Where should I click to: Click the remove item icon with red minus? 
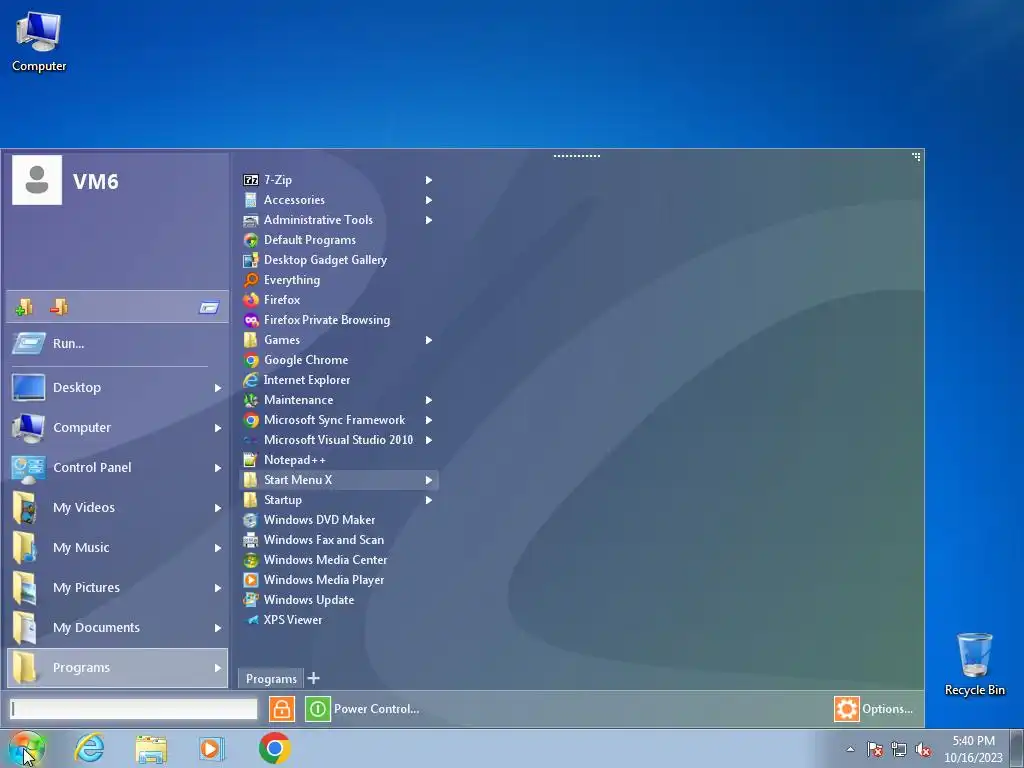point(59,306)
